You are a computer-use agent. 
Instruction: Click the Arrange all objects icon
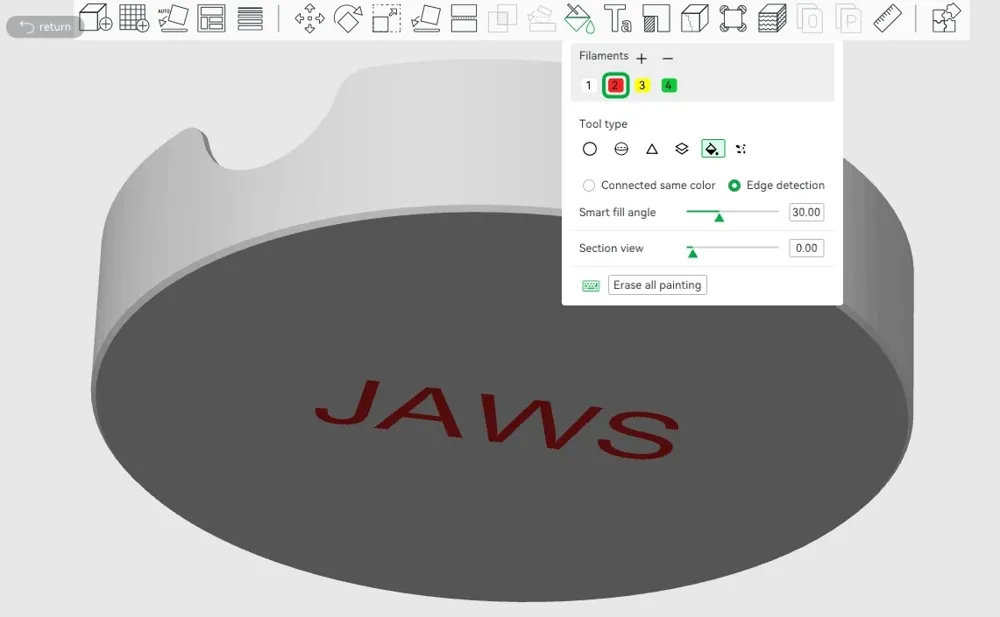[x=211, y=18]
